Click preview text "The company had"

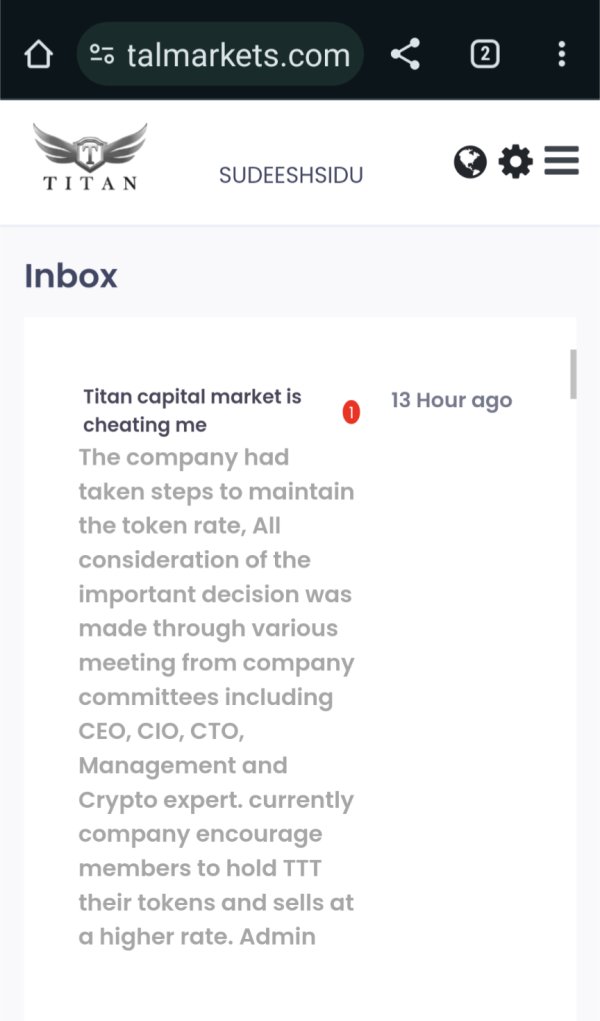(x=184, y=458)
